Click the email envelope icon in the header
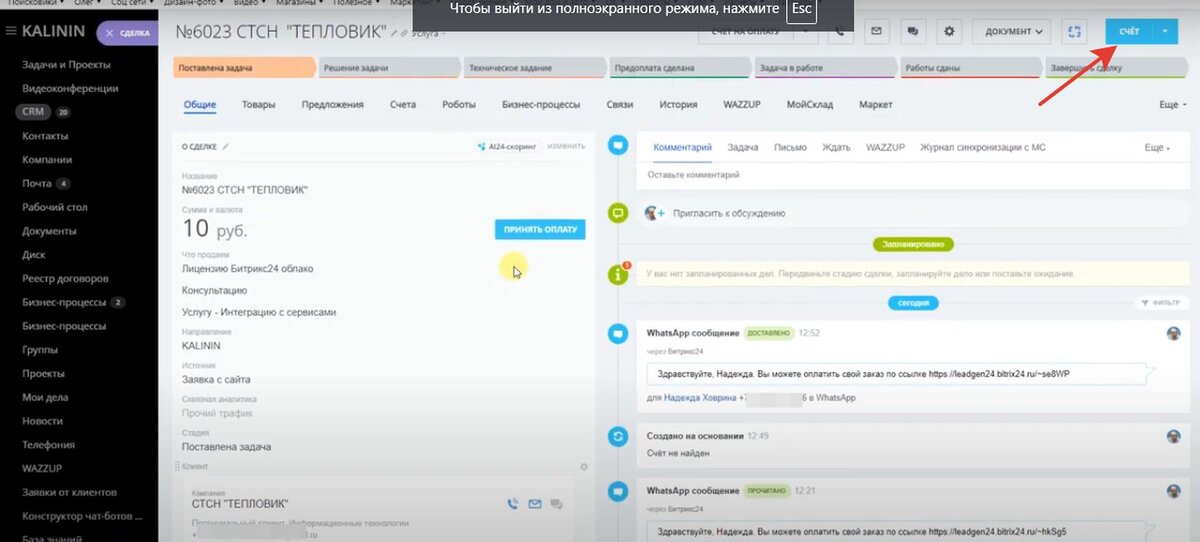This screenshot has height=542, width=1200. point(875,31)
